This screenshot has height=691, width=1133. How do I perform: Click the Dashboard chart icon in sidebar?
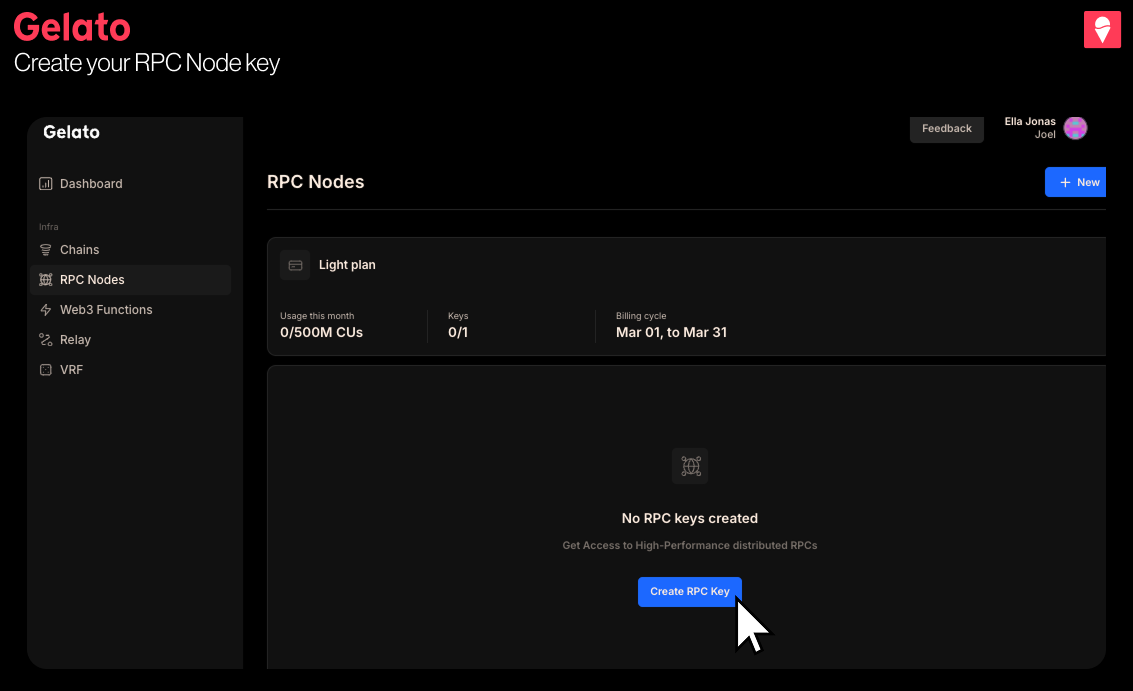[x=46, y=184]
